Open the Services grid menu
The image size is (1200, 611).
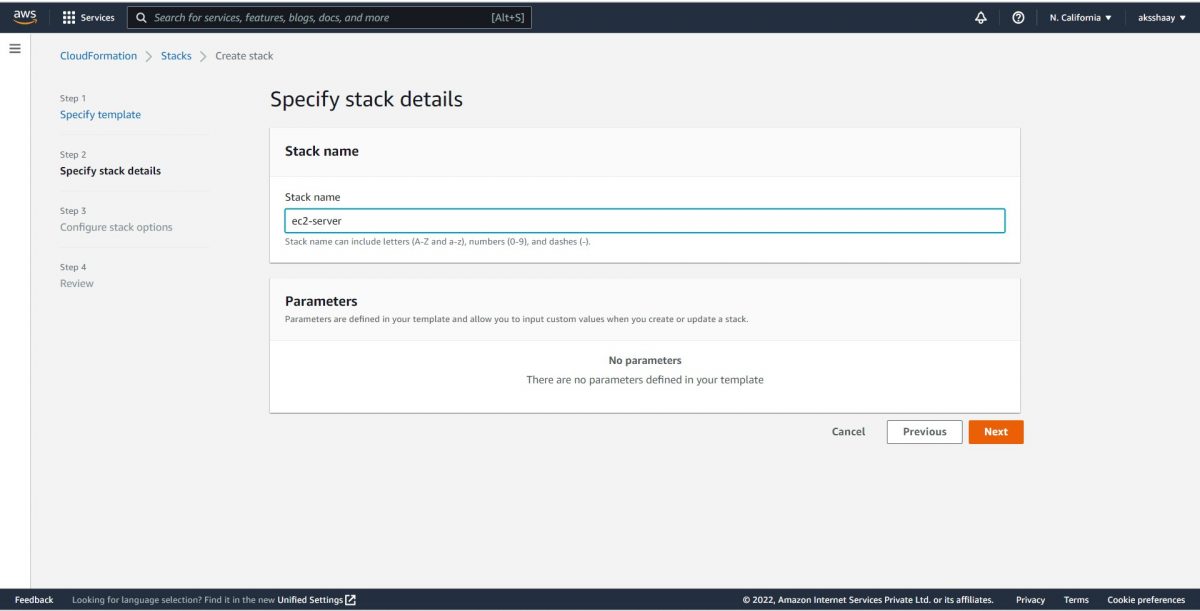pos(89,18)
